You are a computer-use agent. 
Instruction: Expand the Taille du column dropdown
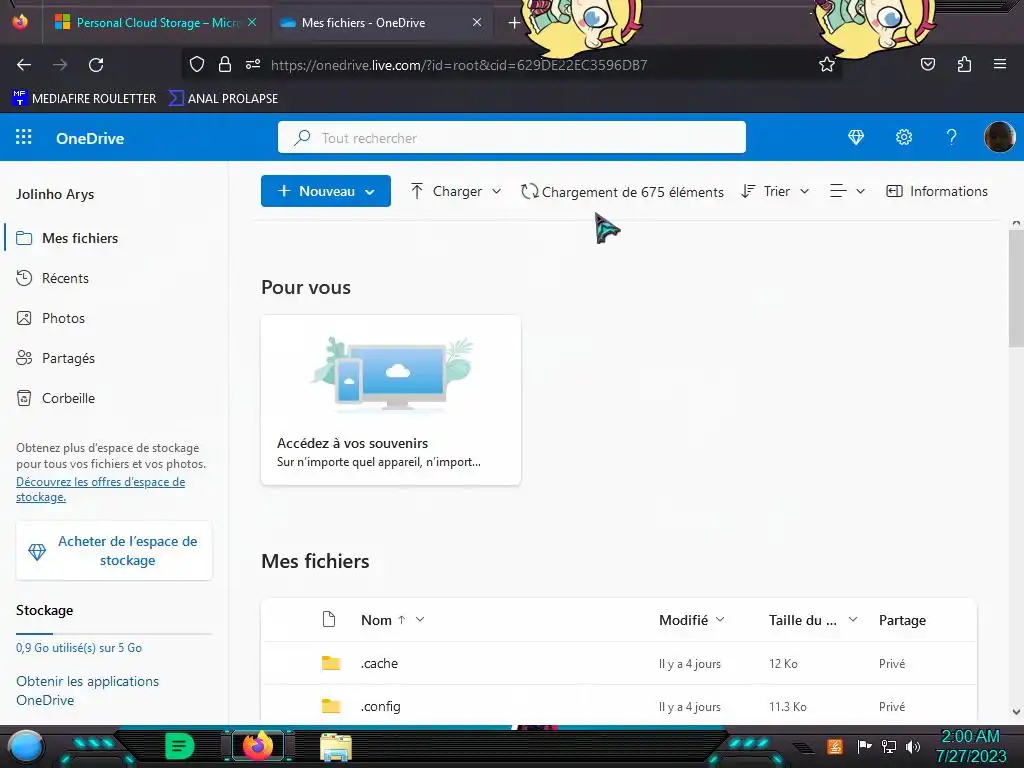(x=853, y=619)
